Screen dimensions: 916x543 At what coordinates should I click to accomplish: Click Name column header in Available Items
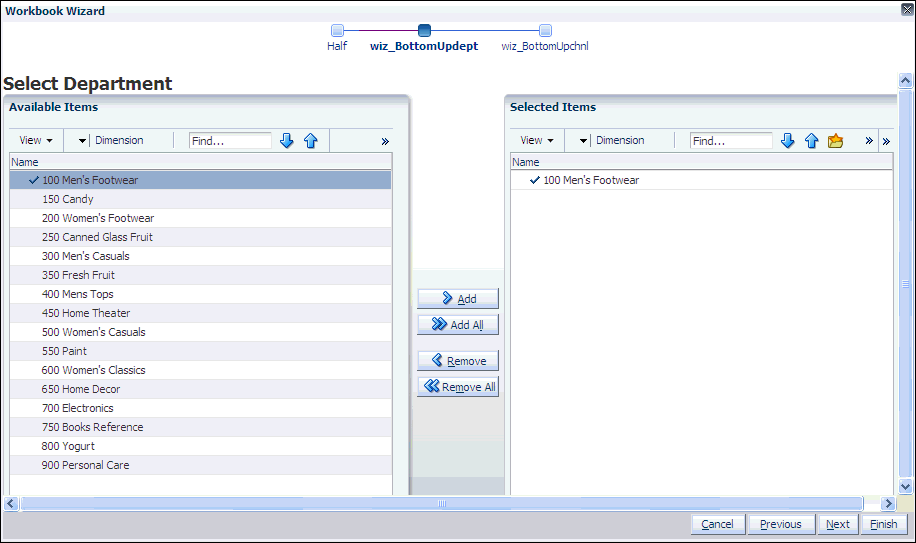[x=200, y=162]
